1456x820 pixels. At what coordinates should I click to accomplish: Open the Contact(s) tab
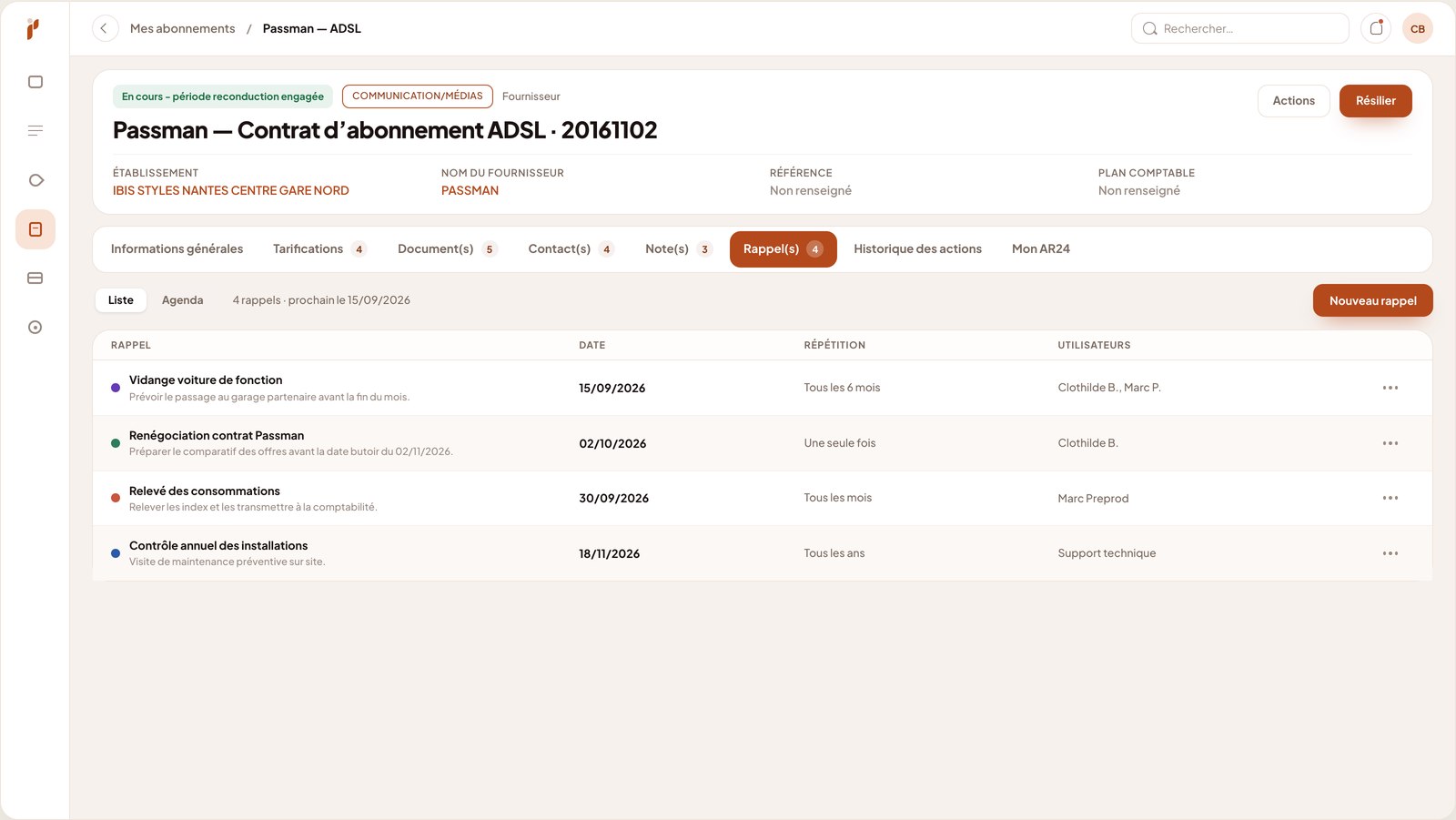(571, 249)
